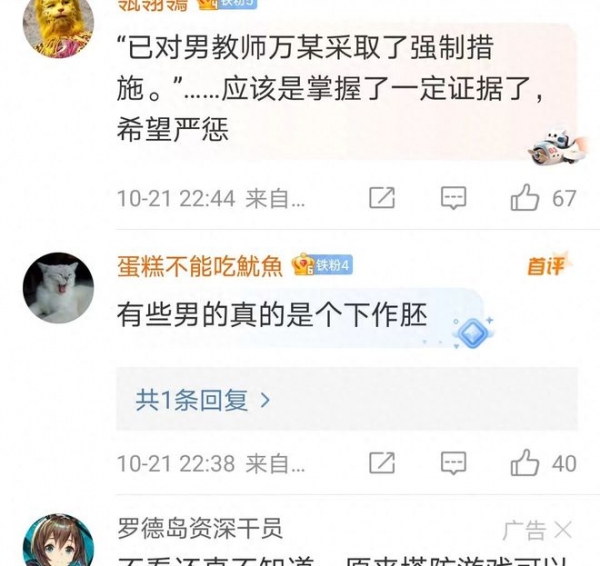
Task: Open reply box for 22:38 comment
Action: (453, 463)
